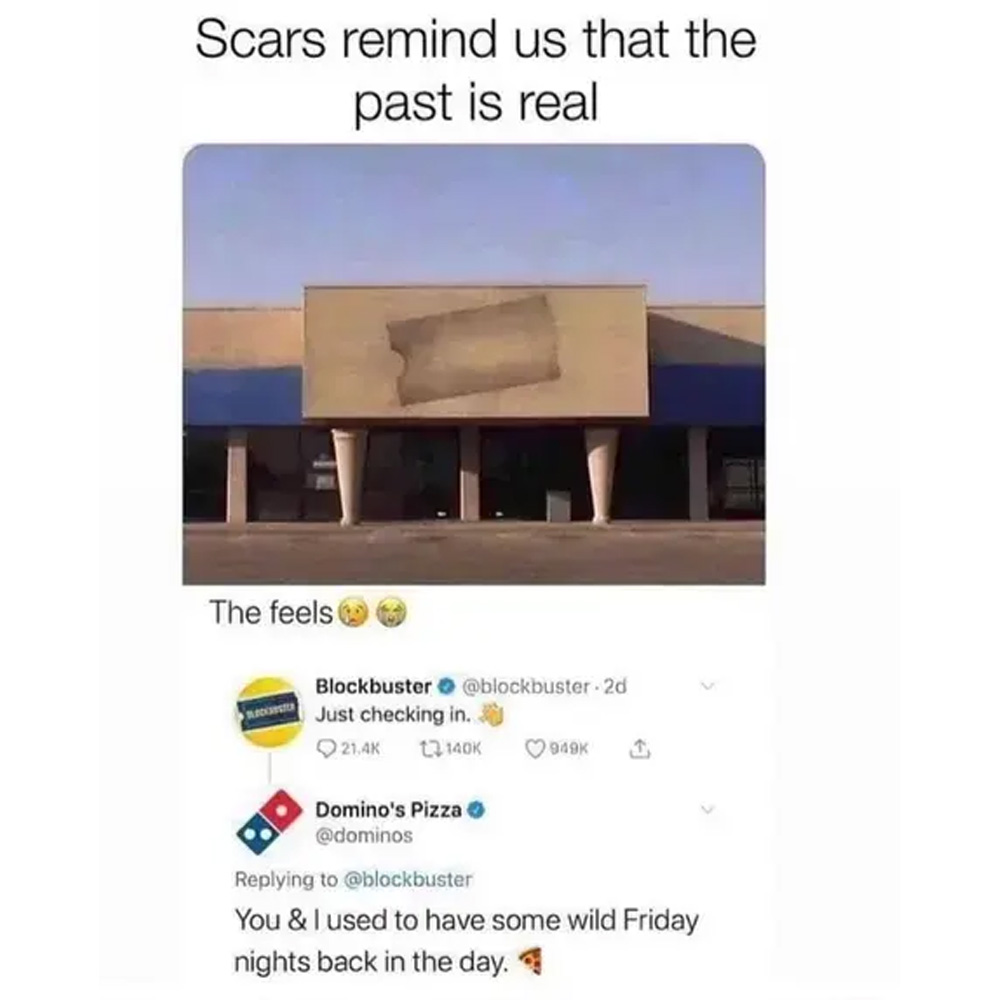1000x1000 pixels.
Task: Click Domino's Pizza verified badge
Action: [477, 810]
